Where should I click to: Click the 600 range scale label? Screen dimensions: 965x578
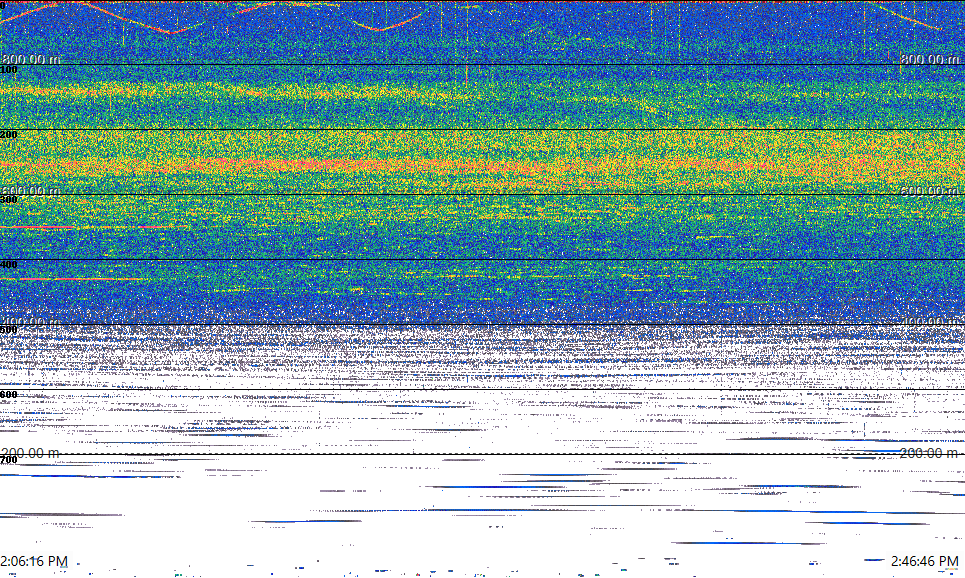[9, 395]
